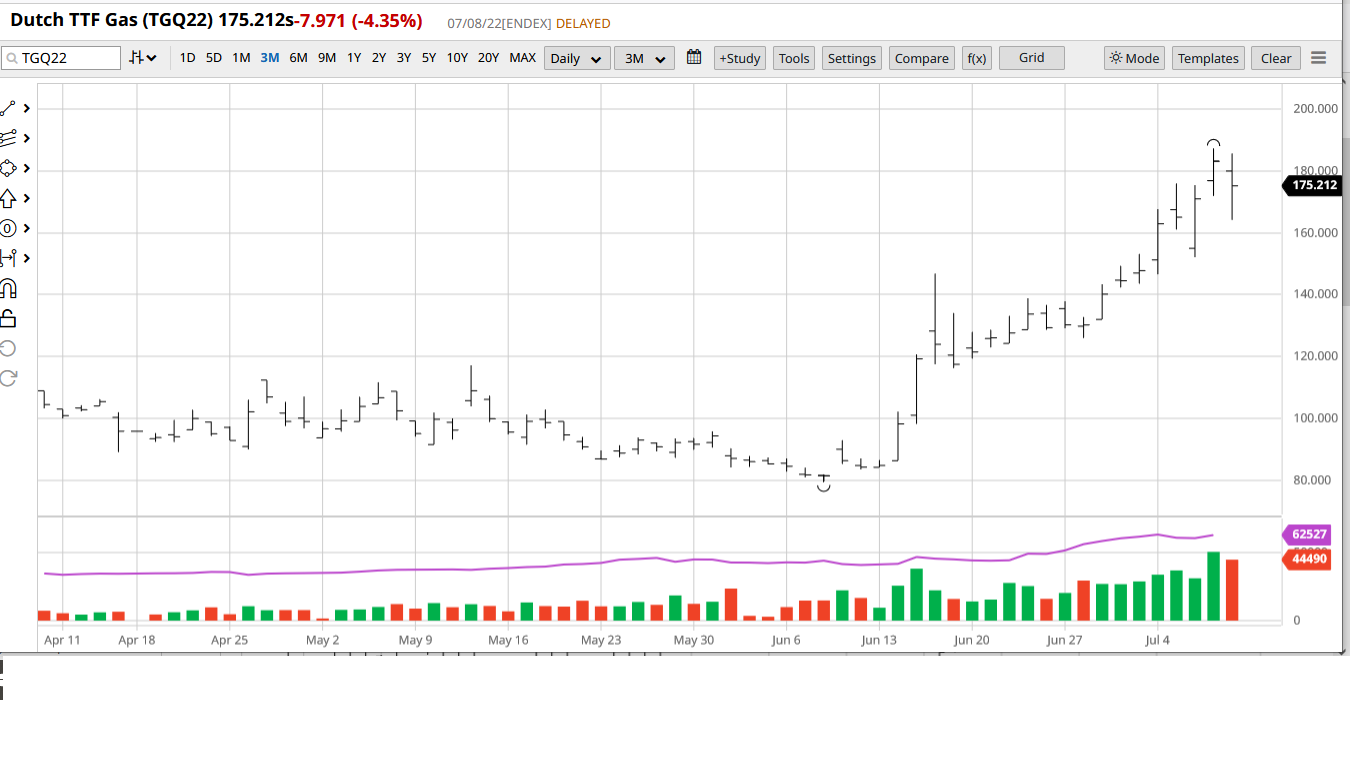Toggle the magnet snap tool

tap(8, 289)
